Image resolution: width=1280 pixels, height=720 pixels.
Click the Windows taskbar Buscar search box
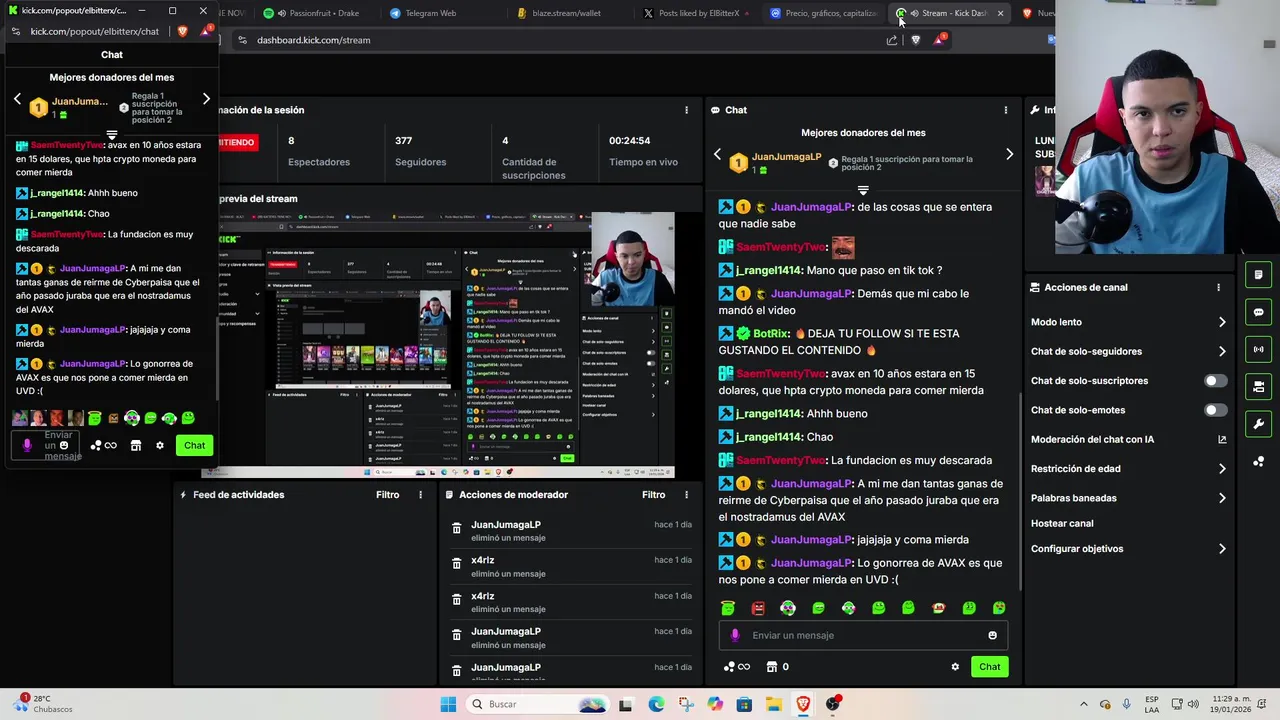coord(536,704)
